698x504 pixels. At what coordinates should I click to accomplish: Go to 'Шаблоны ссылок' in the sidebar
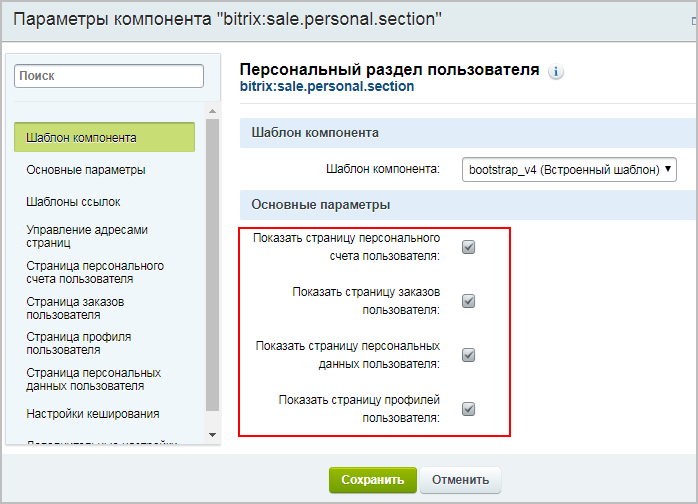click(x=73, y=201)
